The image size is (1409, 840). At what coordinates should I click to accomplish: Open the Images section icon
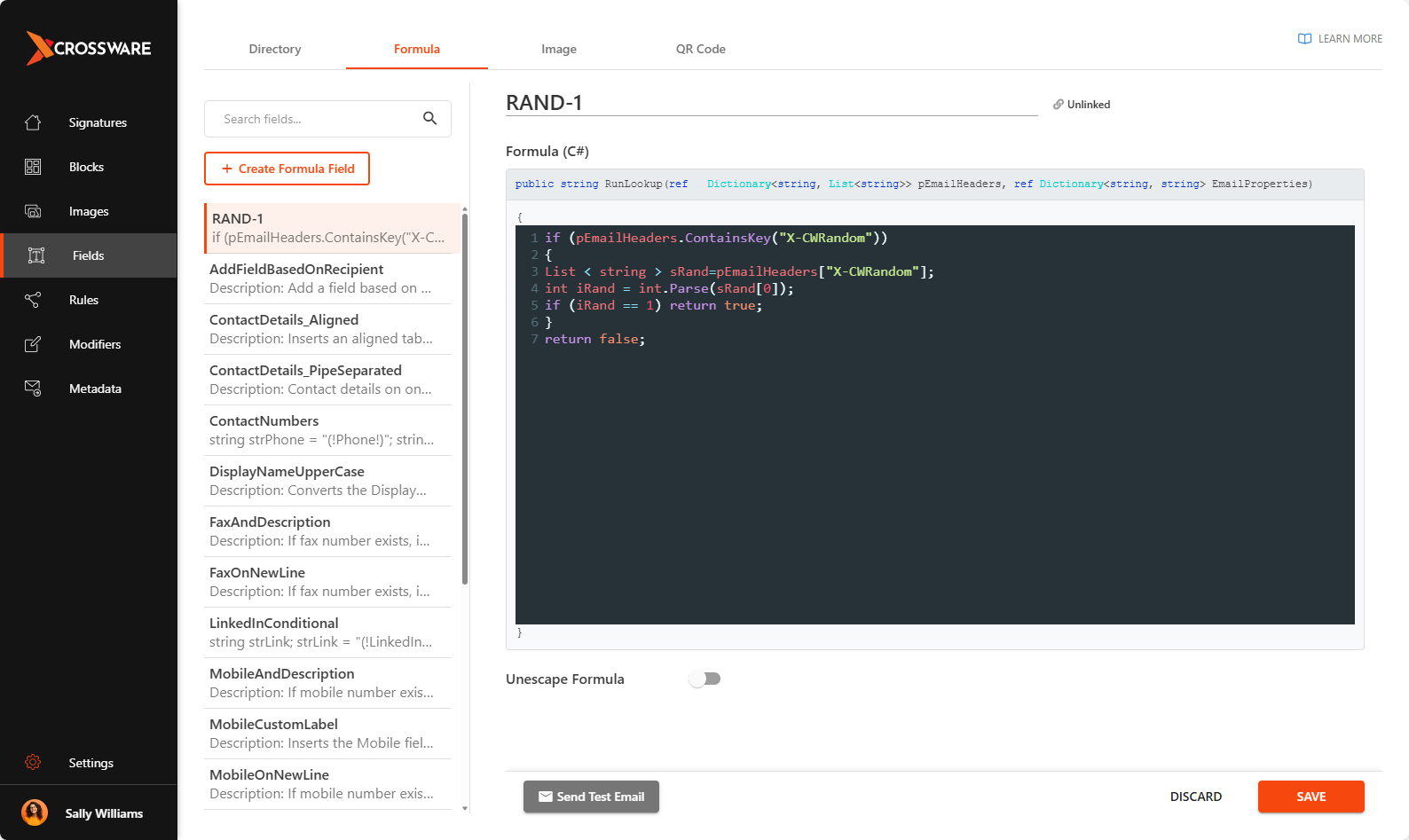[x=33, y=211]
